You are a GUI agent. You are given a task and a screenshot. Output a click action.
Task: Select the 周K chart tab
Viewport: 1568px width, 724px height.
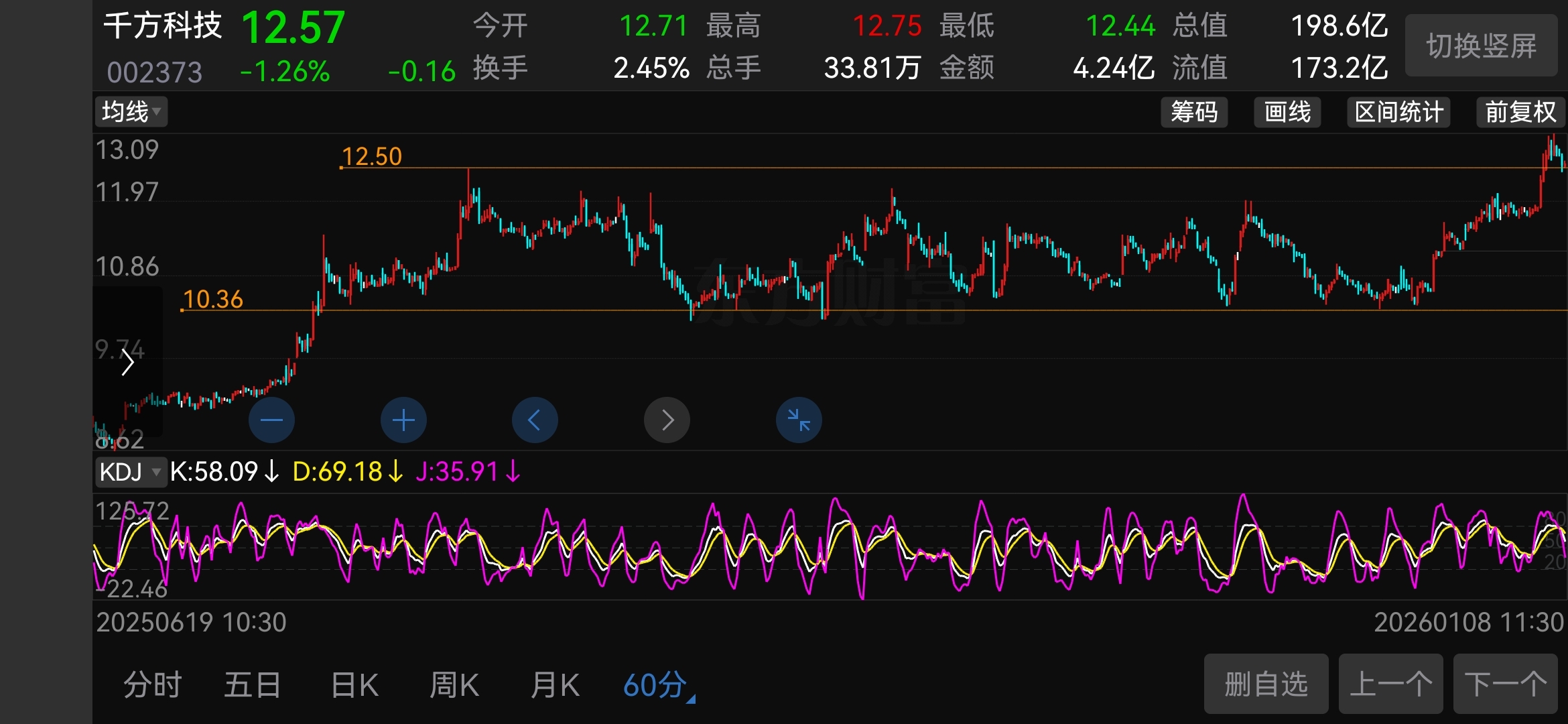point(454,685)
